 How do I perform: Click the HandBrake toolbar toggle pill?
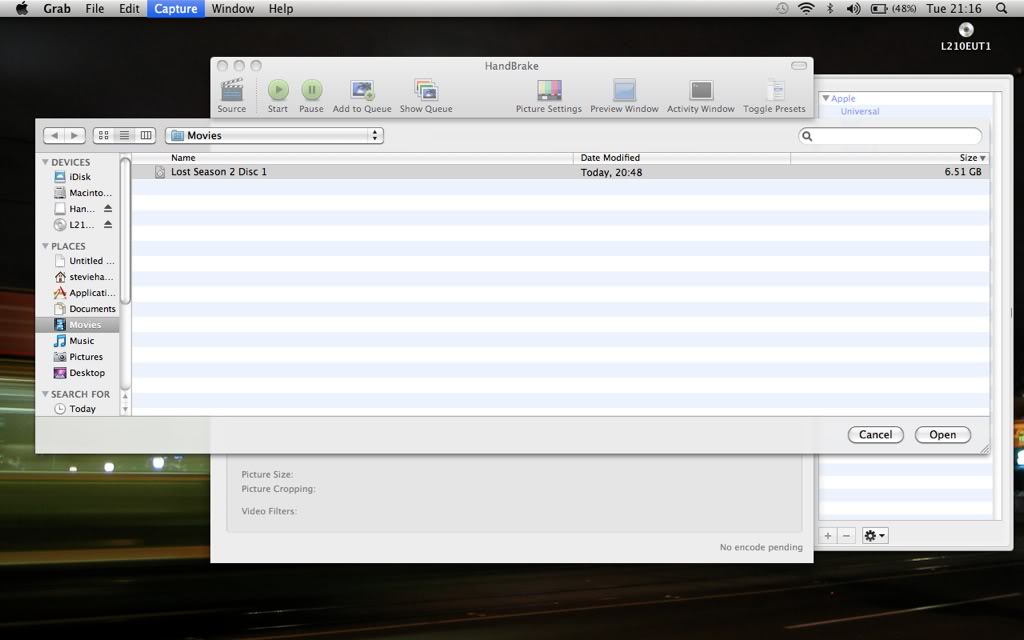(x=799, y=65)
